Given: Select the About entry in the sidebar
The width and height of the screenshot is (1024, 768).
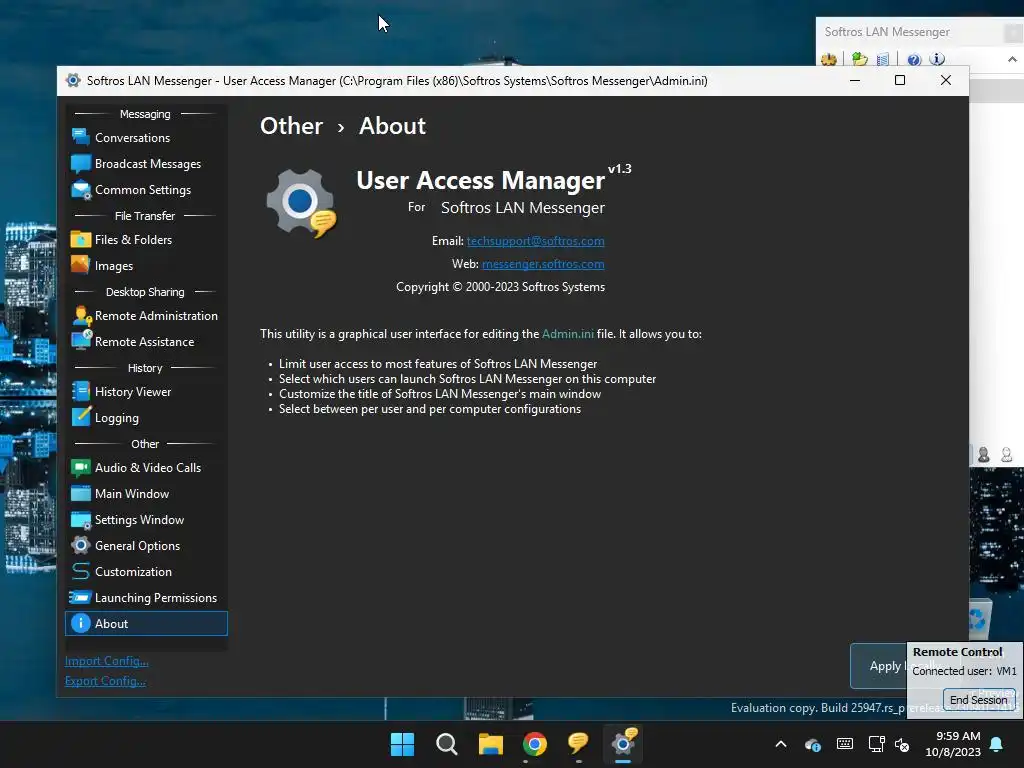Looking at the screenshot, I should (x=146, y=624).
